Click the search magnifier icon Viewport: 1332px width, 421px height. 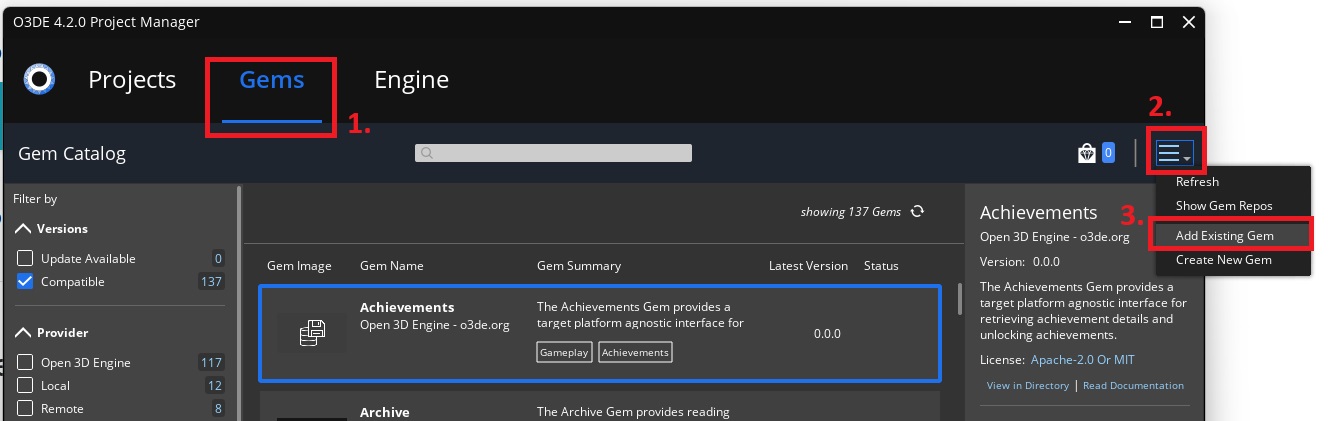coord(427,153)
